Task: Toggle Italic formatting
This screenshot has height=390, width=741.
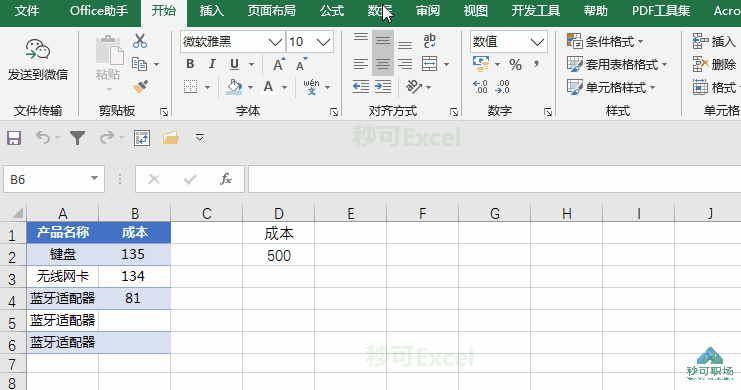Action: (212, 64)
